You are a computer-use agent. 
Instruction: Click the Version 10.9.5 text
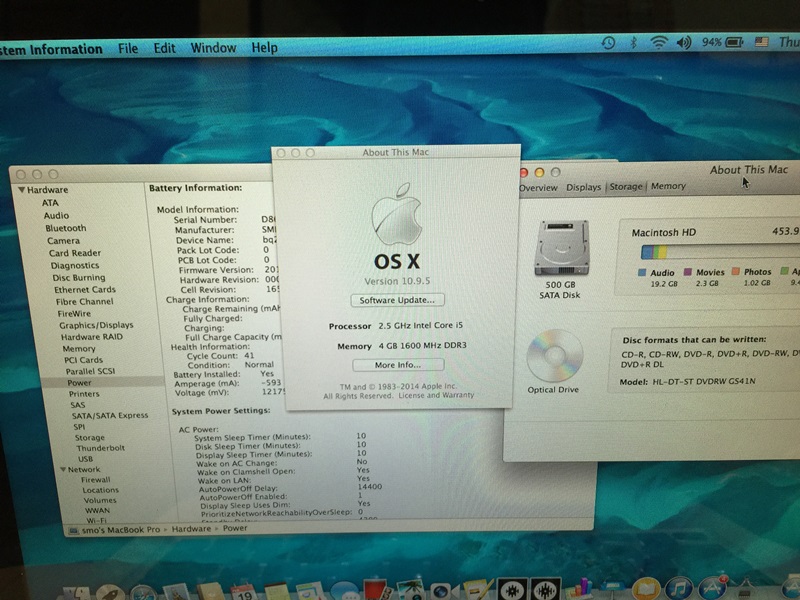point(397,281)
